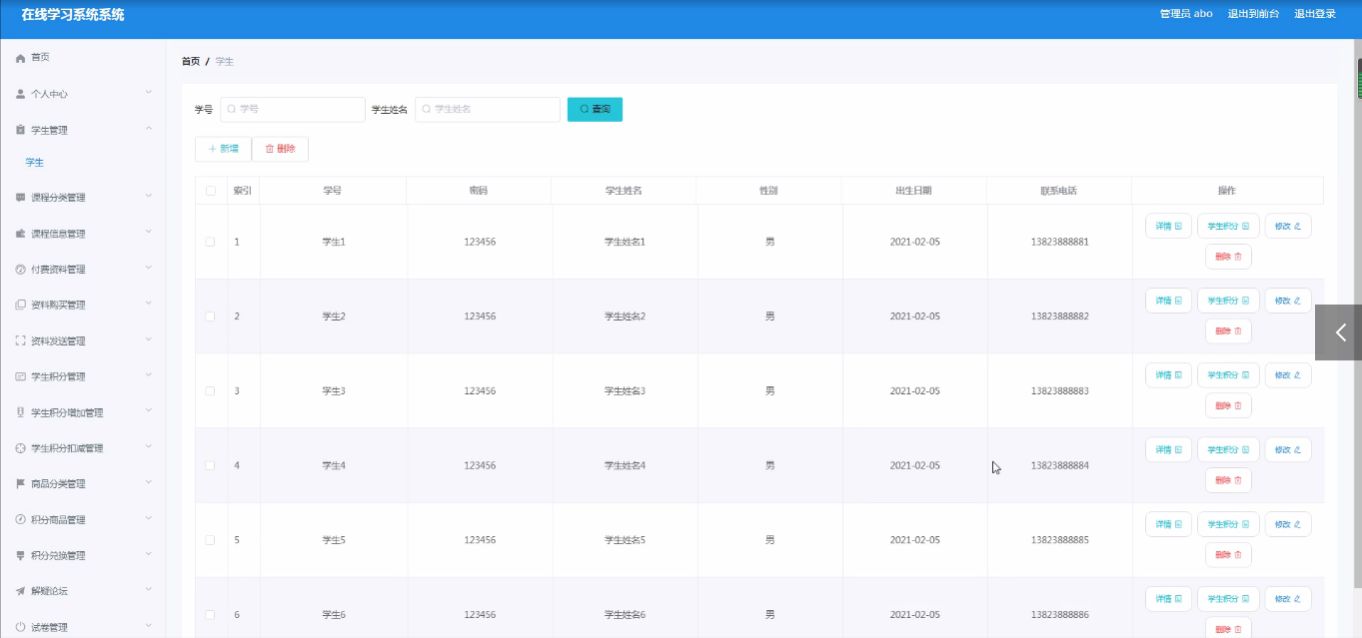
Task: Expand the 学生积分扣减管理 chevron
Action: point(148,447)
